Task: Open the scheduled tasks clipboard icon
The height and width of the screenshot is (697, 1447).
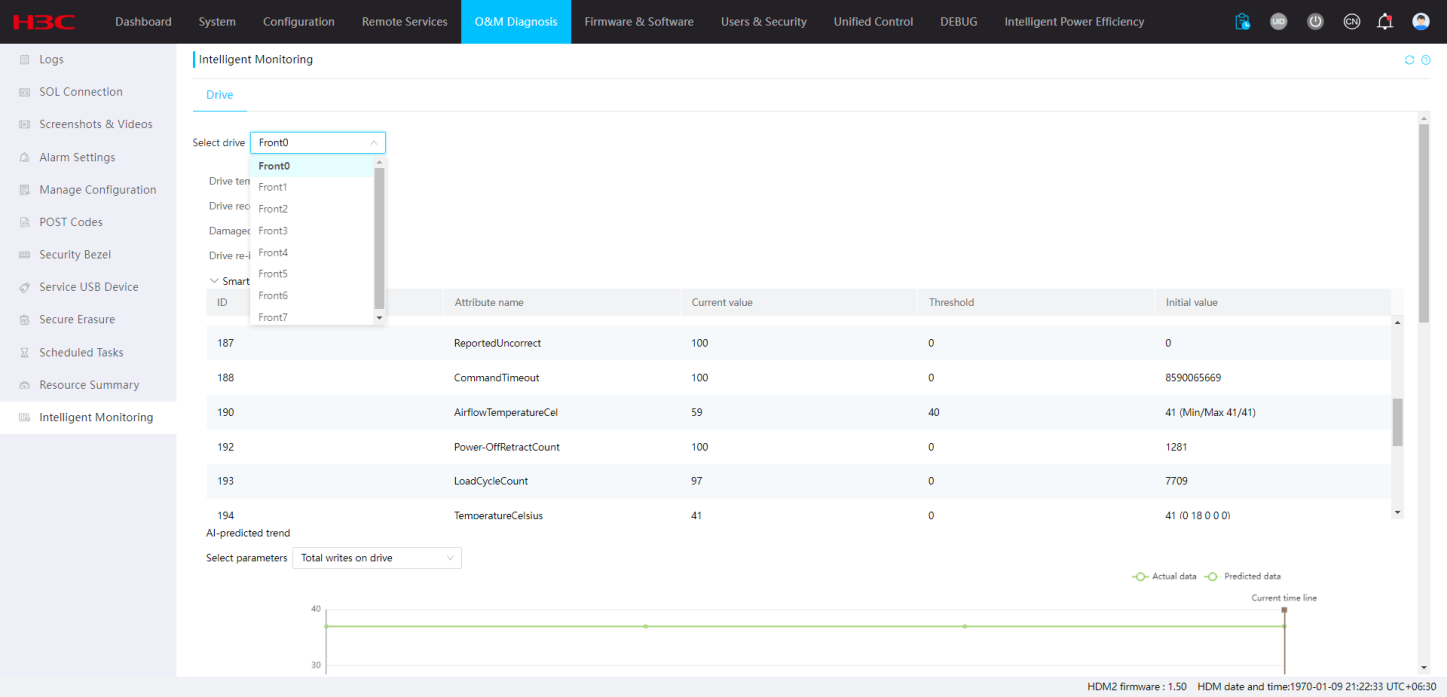Action: [x=1242, y=21]
